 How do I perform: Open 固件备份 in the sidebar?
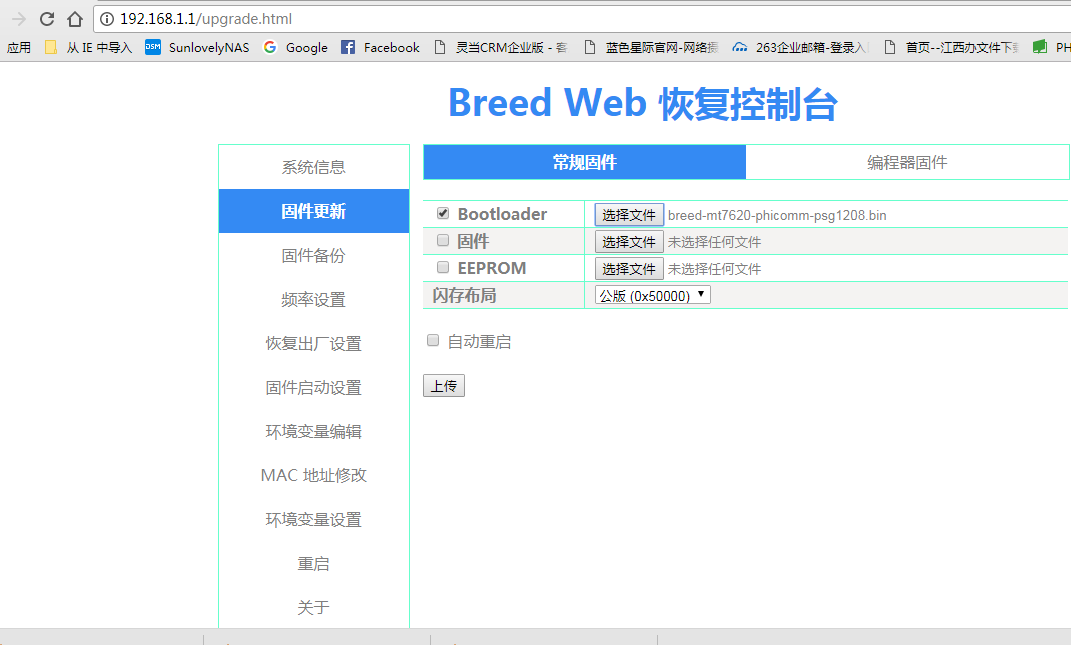[313, 255]
